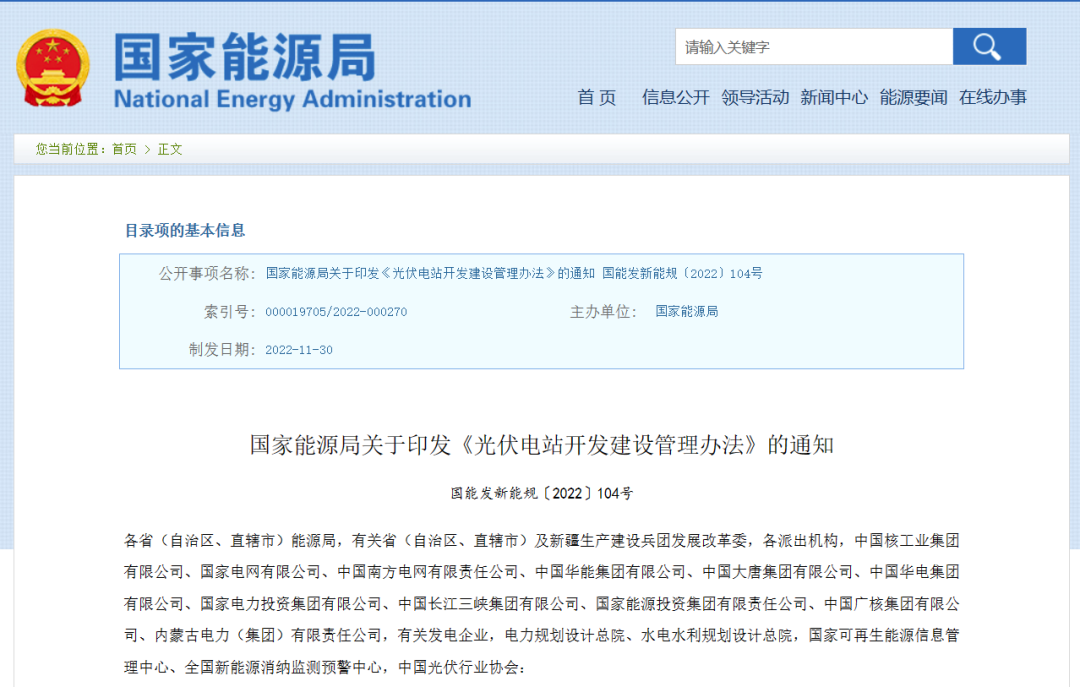Image resolution: width=1080 pixels, height=687 pixels.
Task: Click the 国家能源局 site title heading
Action: coord(245,57)
